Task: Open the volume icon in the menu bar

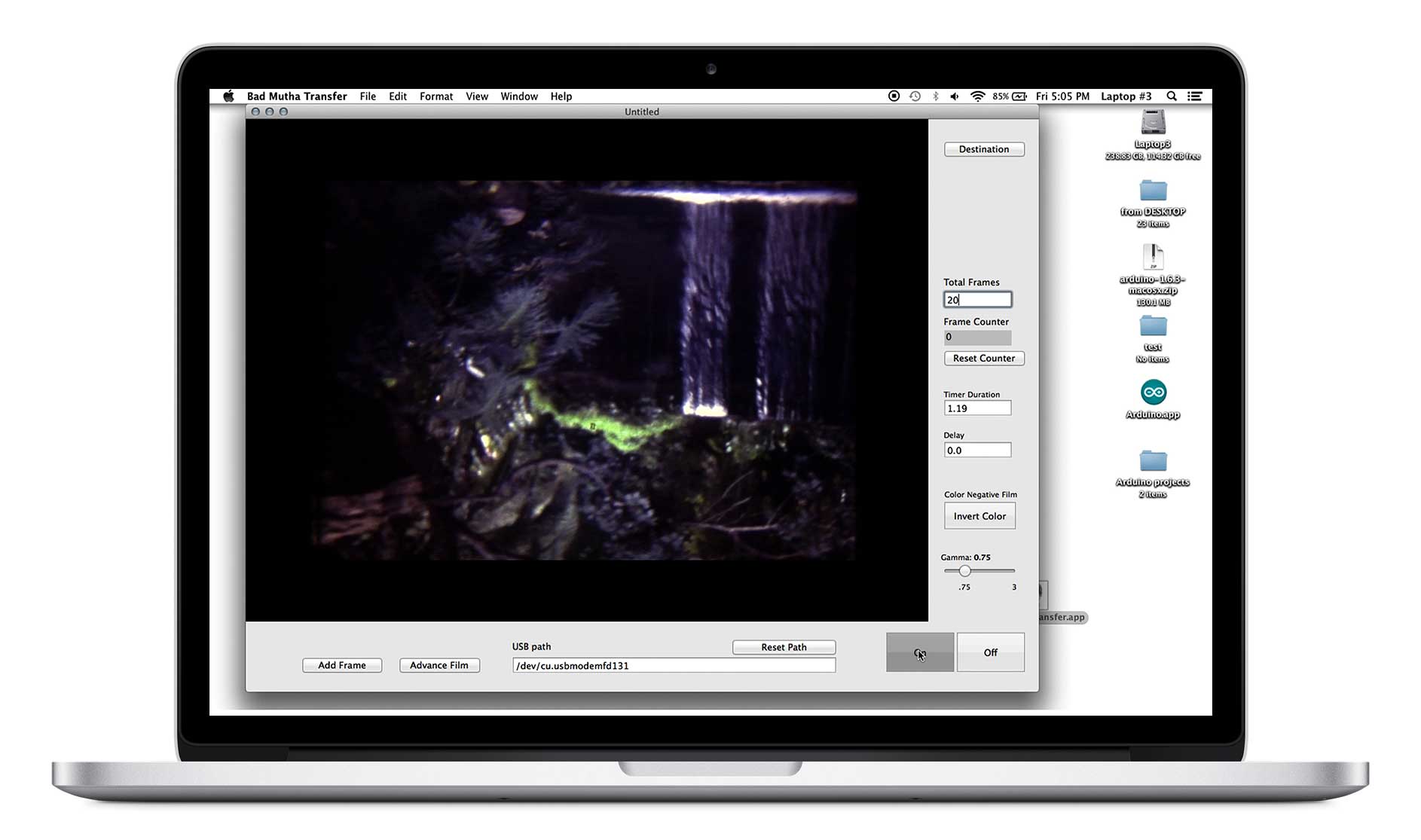Action: pos(955,96)
